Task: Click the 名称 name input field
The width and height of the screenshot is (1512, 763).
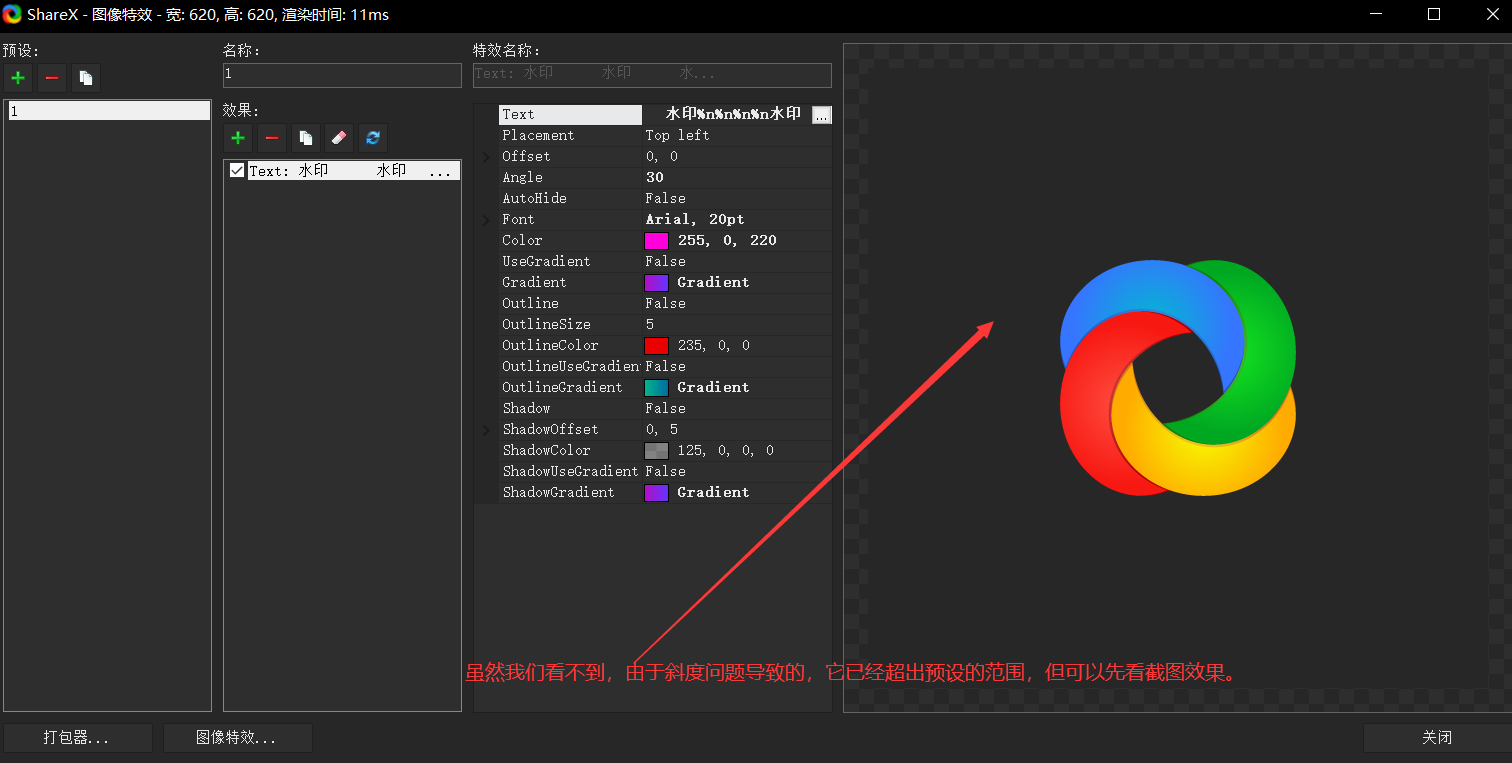Action: (342, 75)
